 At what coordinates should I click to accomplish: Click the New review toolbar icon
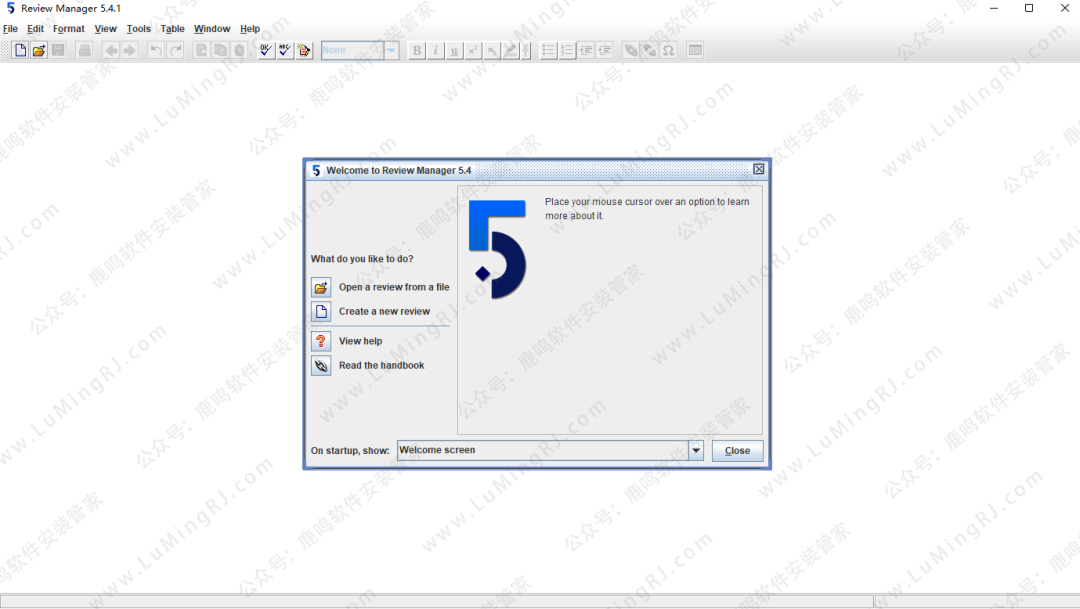tap(20, 50)
